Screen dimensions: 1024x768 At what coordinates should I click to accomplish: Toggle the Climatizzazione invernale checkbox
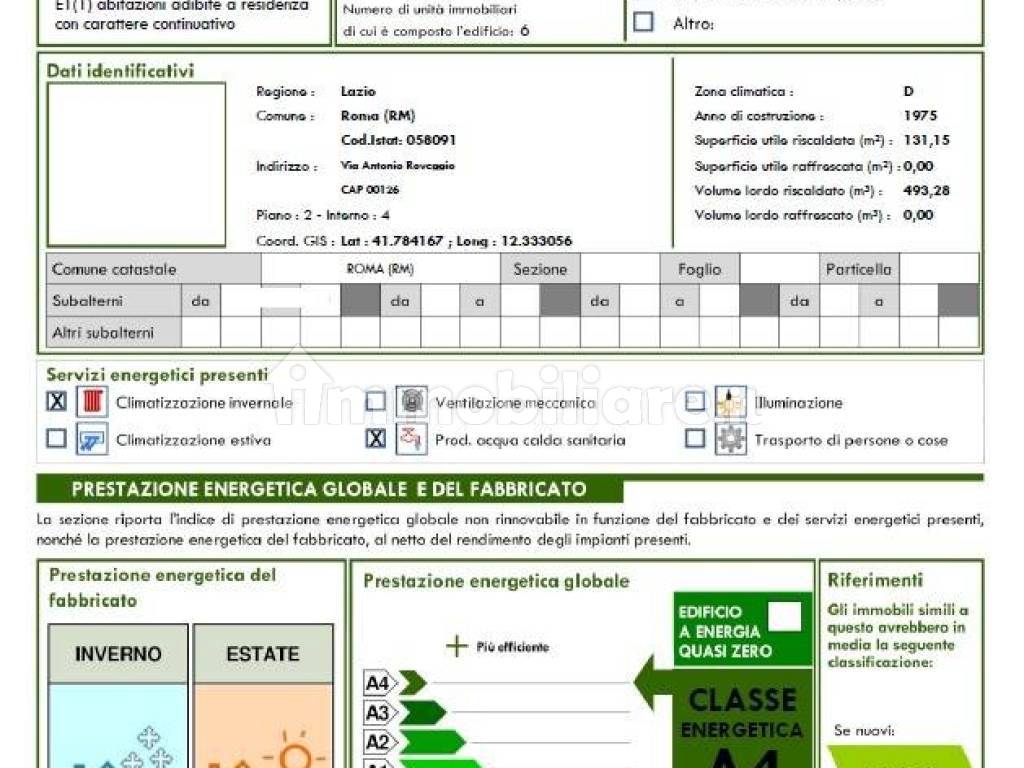tap(57, 401)
